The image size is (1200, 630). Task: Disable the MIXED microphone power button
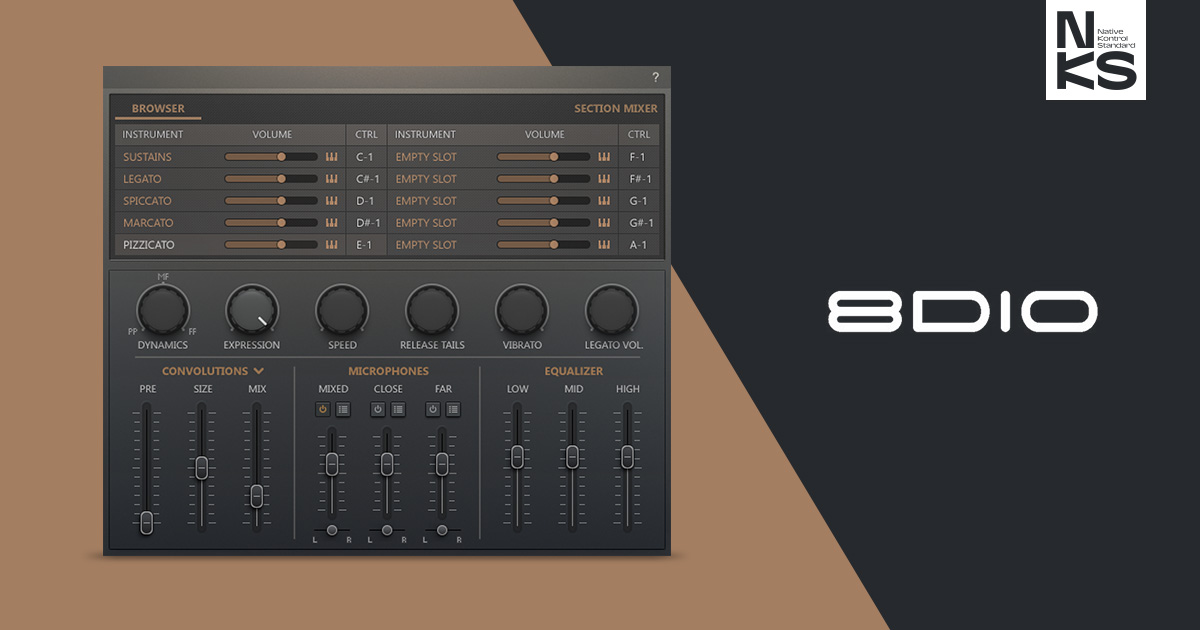pyautogui.click(x=321, y=409)
